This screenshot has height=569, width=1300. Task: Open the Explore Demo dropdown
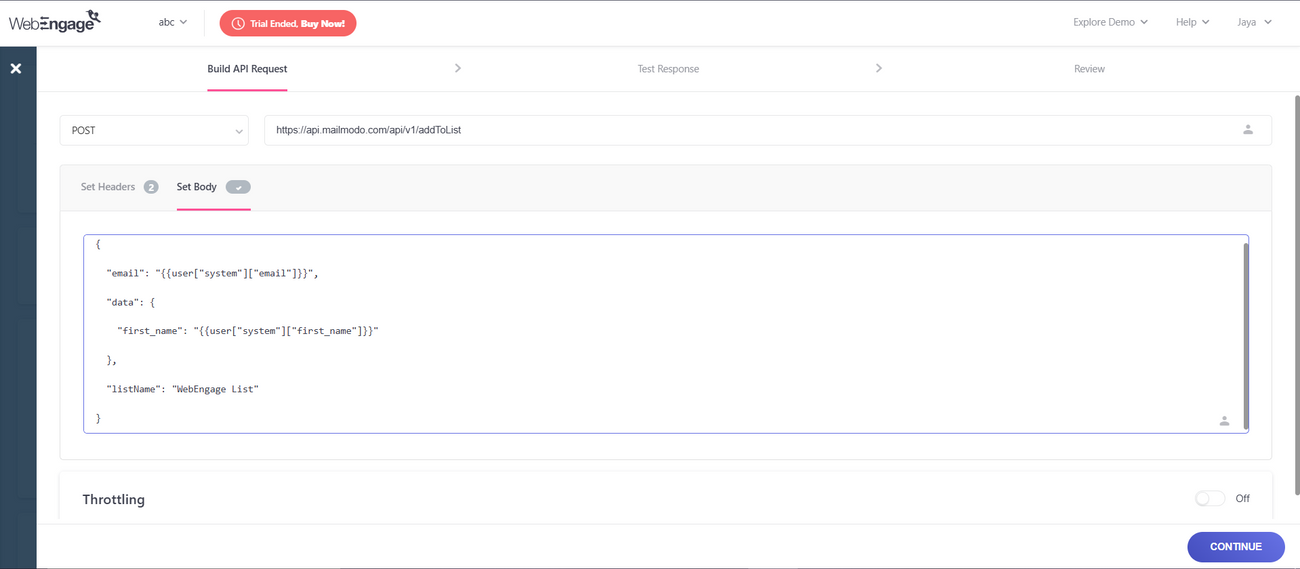point(1110,22)
